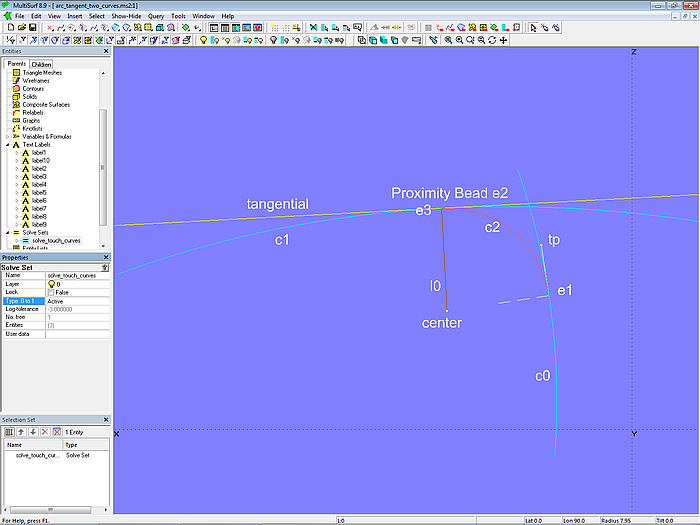Click the rotate view icon
The image size is (700, 525).
tap(492, 40)
